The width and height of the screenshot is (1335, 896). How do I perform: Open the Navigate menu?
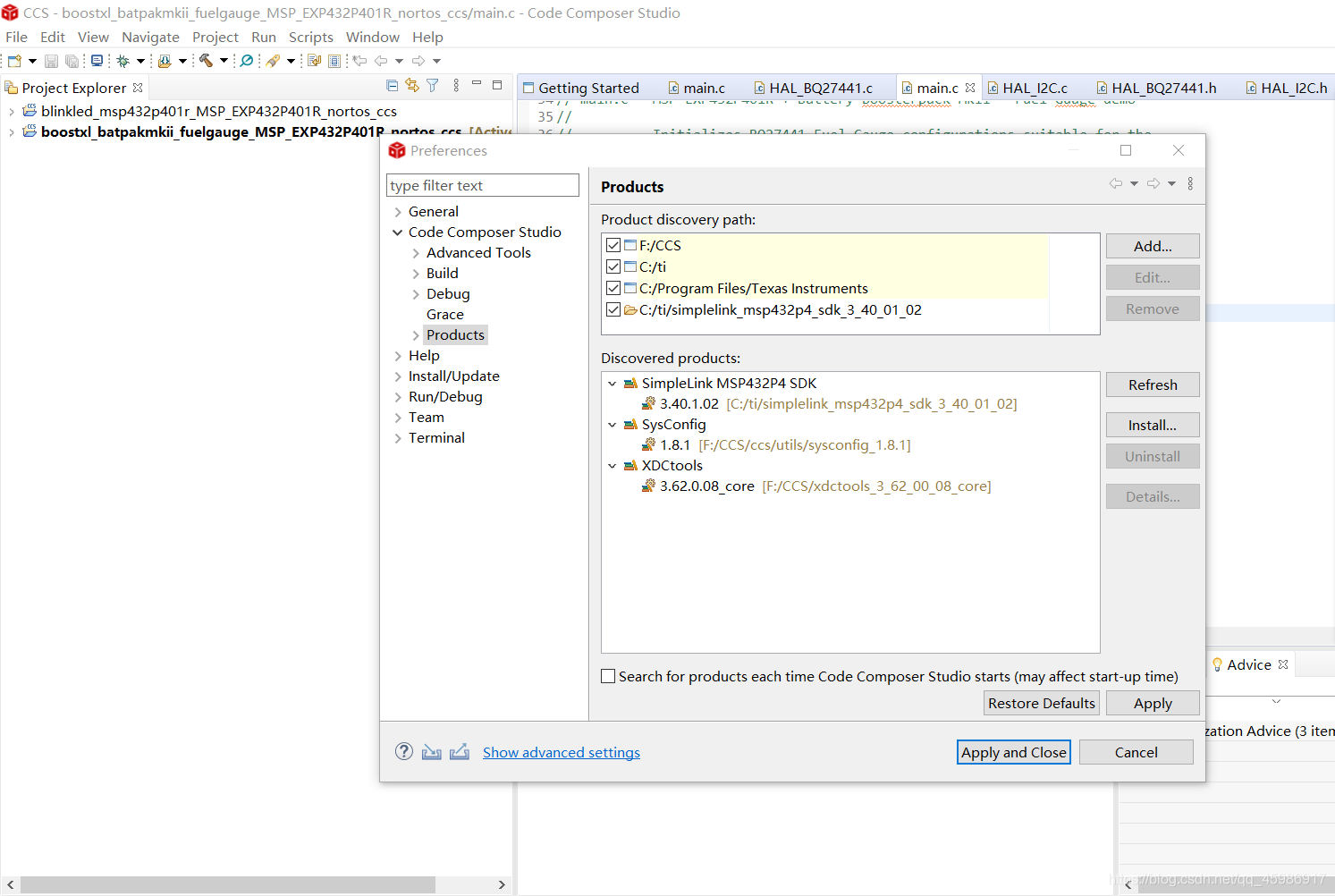[150, 37]
